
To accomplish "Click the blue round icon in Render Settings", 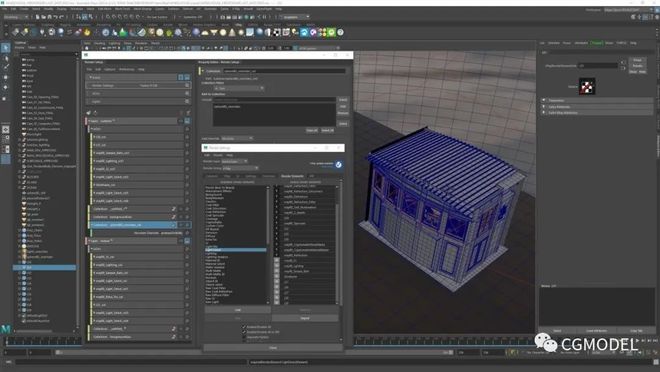I will pos(338,165).
